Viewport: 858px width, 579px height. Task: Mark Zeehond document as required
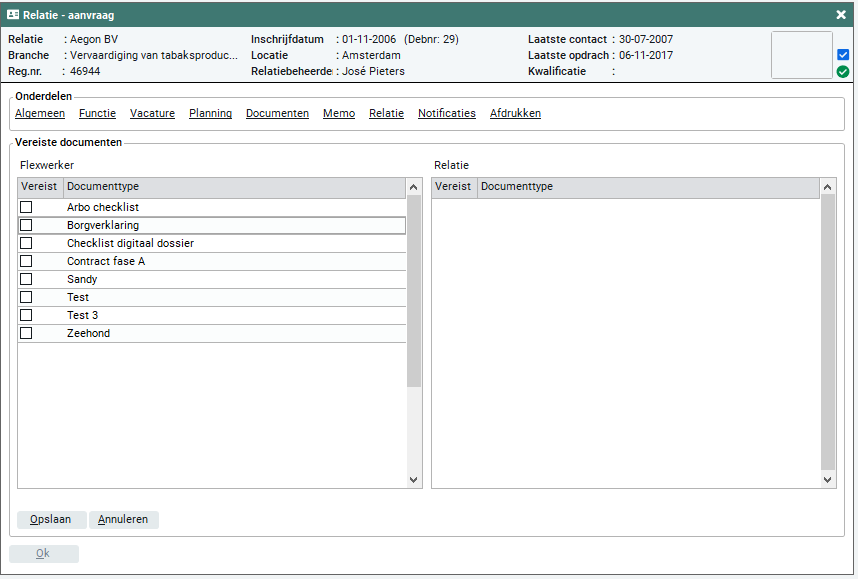26,333
